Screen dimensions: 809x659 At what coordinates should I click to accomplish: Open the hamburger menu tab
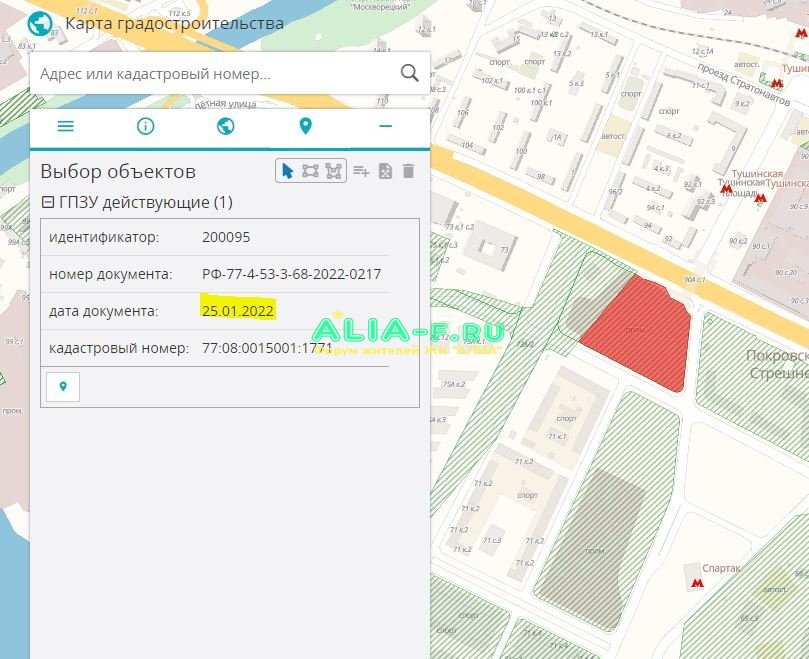coord(66,126)
